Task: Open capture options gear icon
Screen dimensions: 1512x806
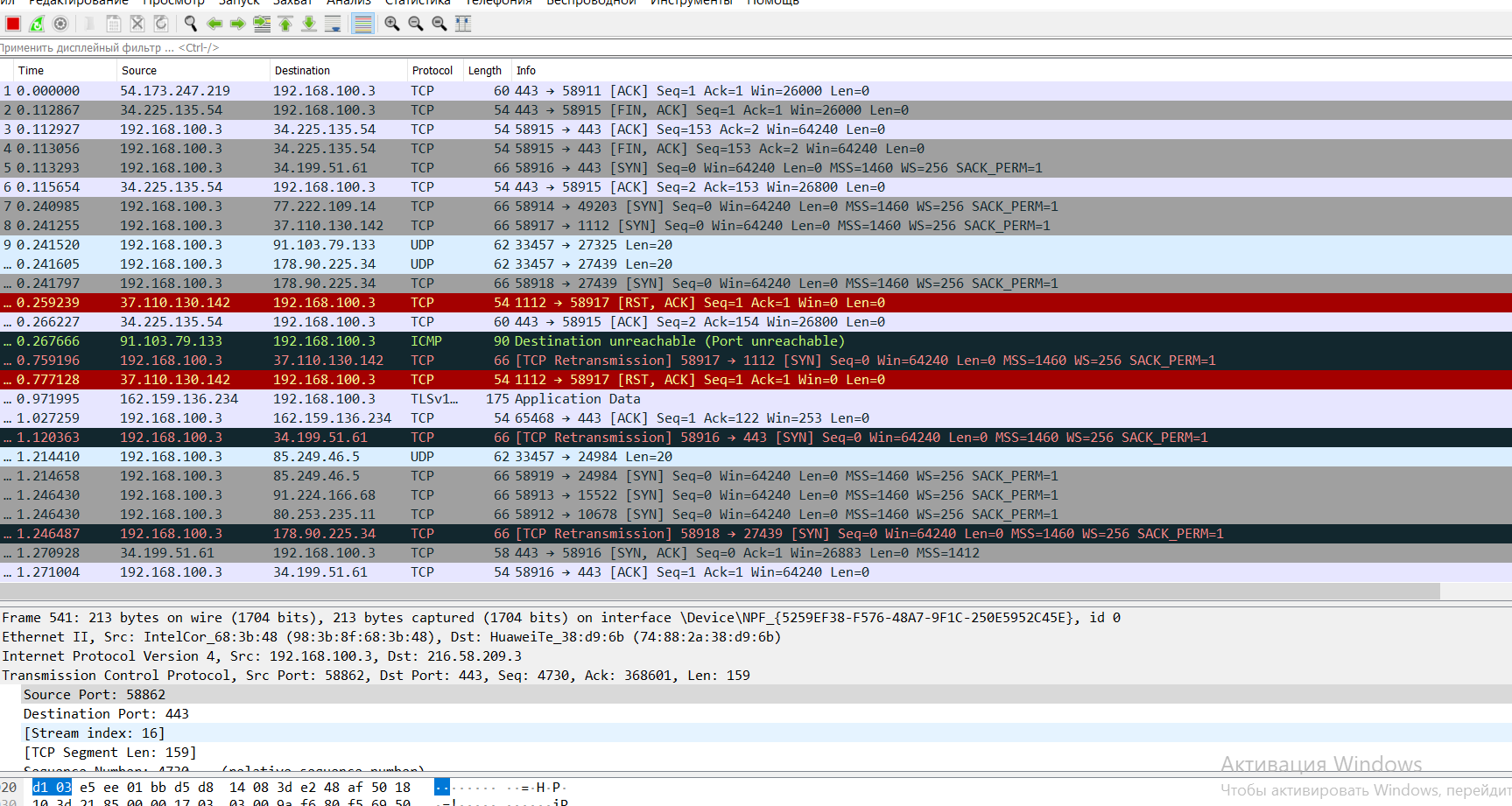Action: pyautogui.click(x=60, y=24)
